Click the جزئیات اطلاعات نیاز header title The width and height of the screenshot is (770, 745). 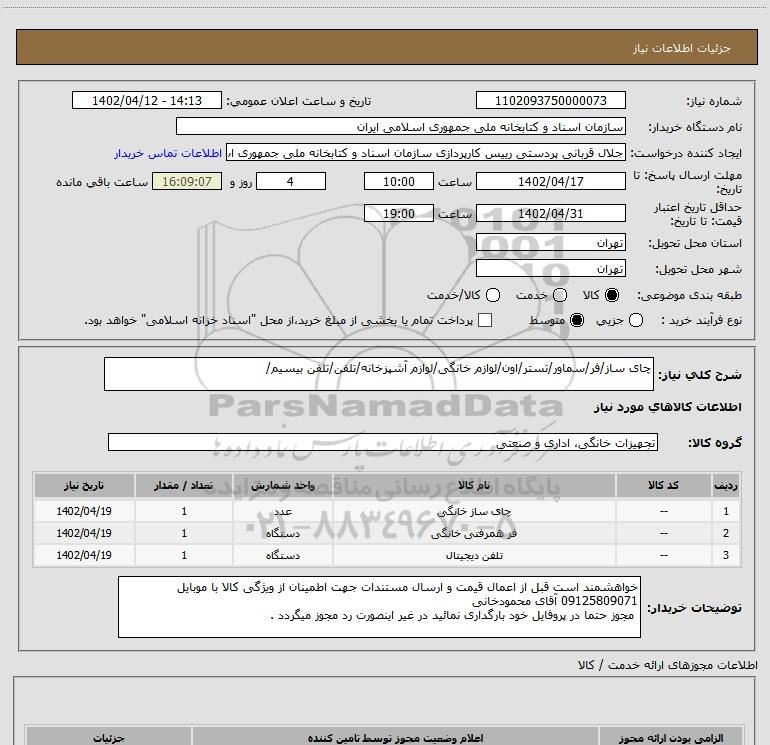pos(682,48)
